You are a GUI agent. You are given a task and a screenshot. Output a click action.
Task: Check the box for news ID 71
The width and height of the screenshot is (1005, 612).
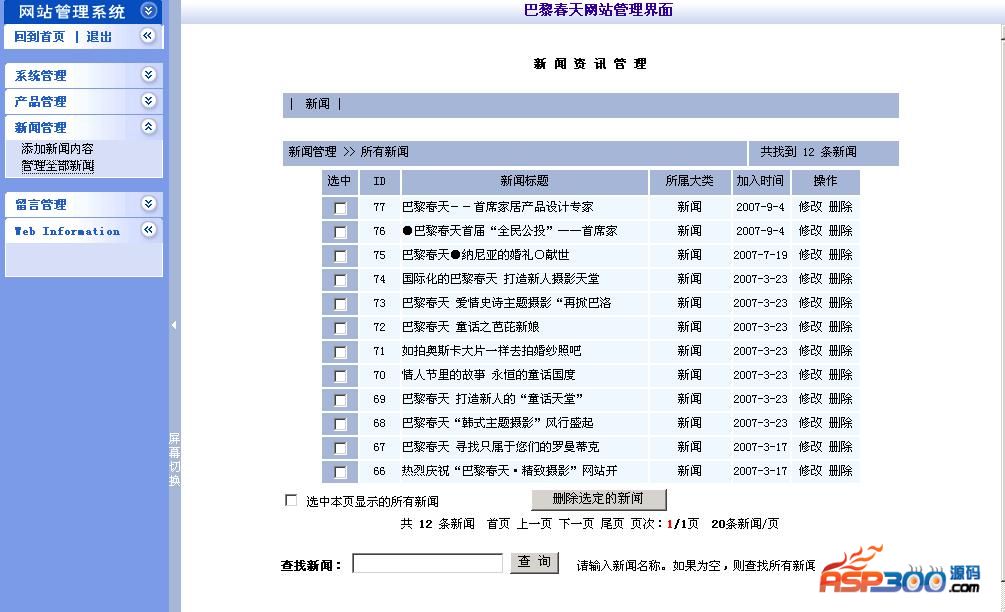pyautogui.click(x=340, y=352)
